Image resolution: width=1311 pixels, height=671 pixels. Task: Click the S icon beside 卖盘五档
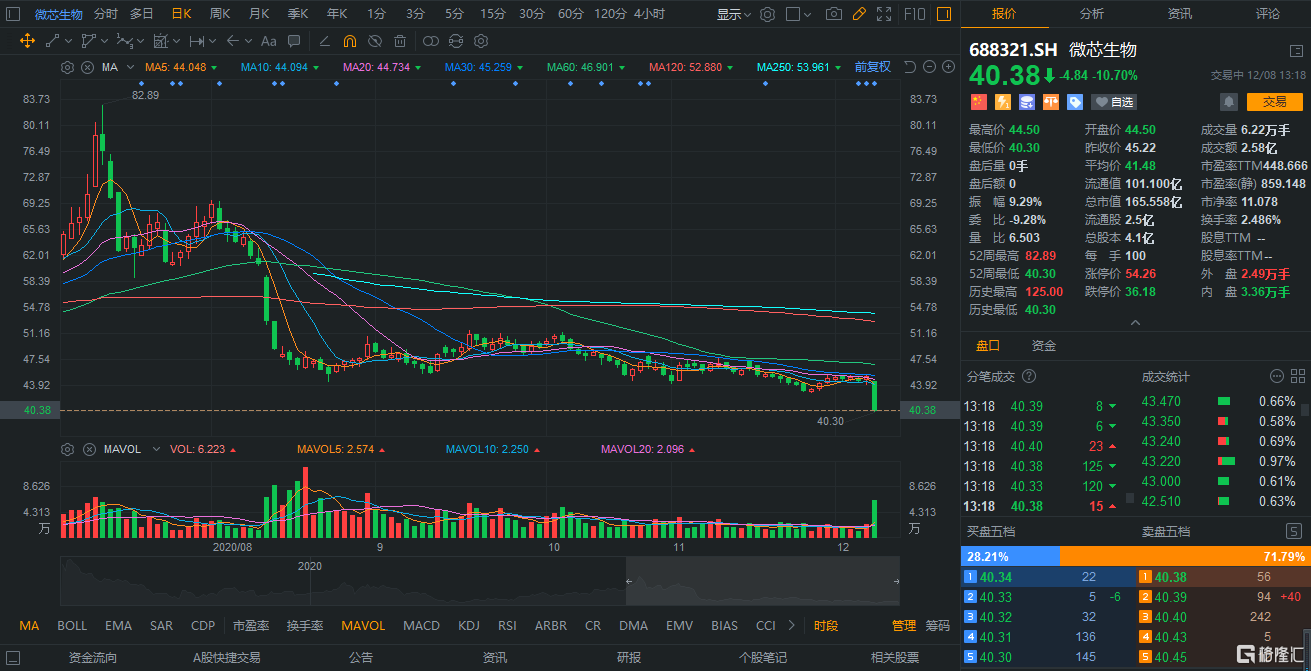click(x=1292, y=531)
